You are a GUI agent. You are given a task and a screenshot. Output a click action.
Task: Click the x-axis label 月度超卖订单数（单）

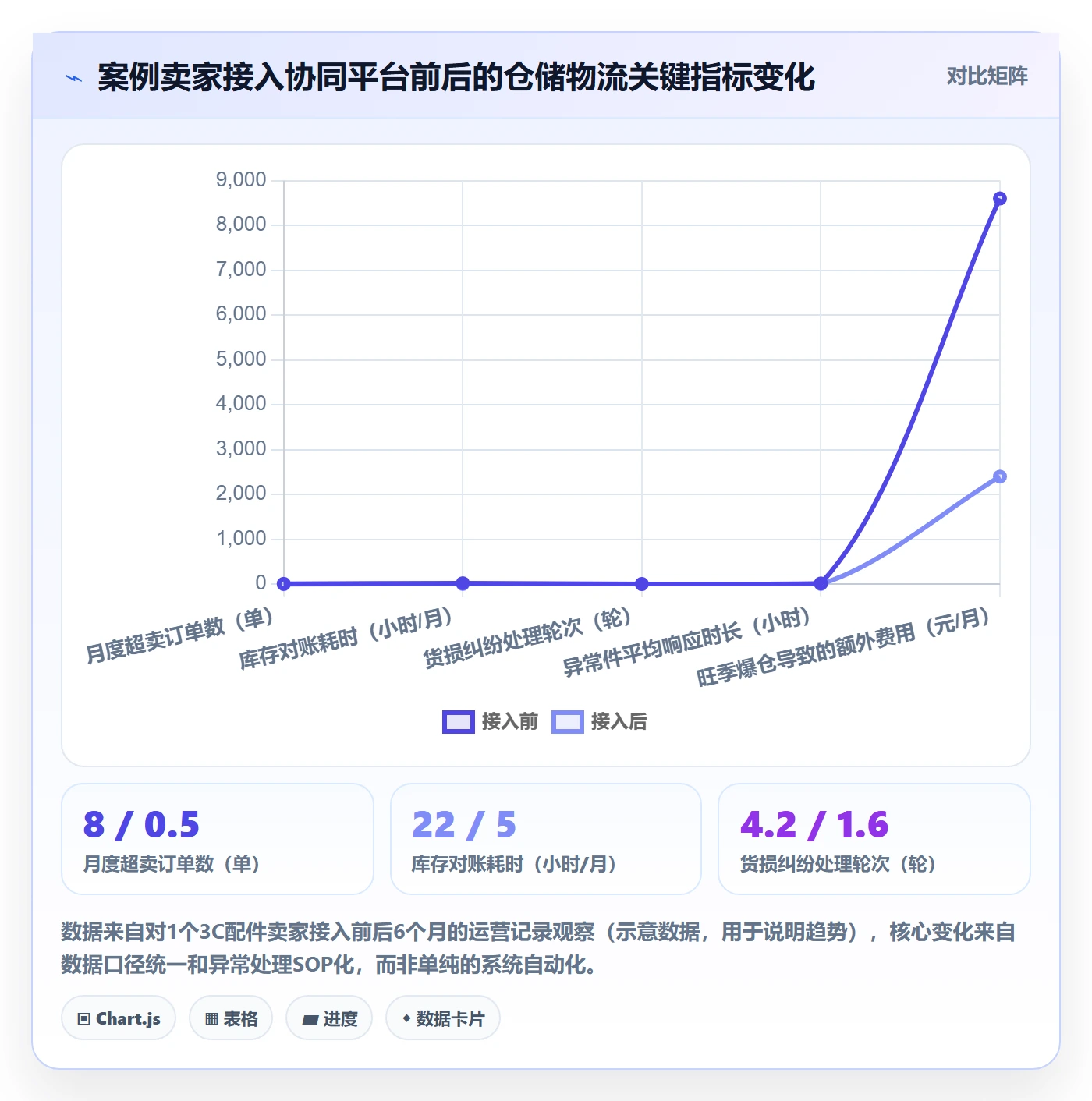pos(180,635)
